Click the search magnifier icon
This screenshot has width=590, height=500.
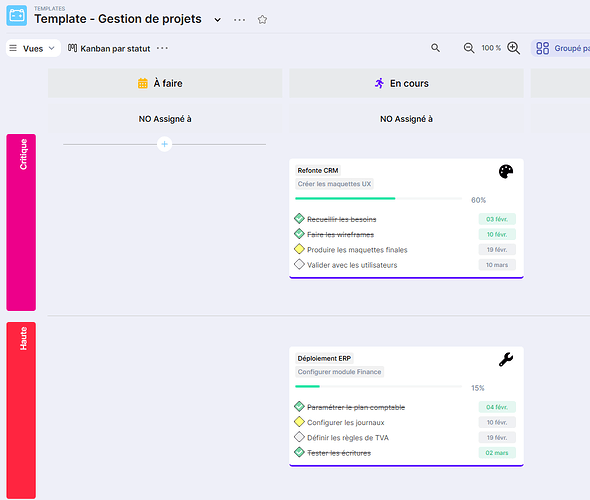[435, 48]
